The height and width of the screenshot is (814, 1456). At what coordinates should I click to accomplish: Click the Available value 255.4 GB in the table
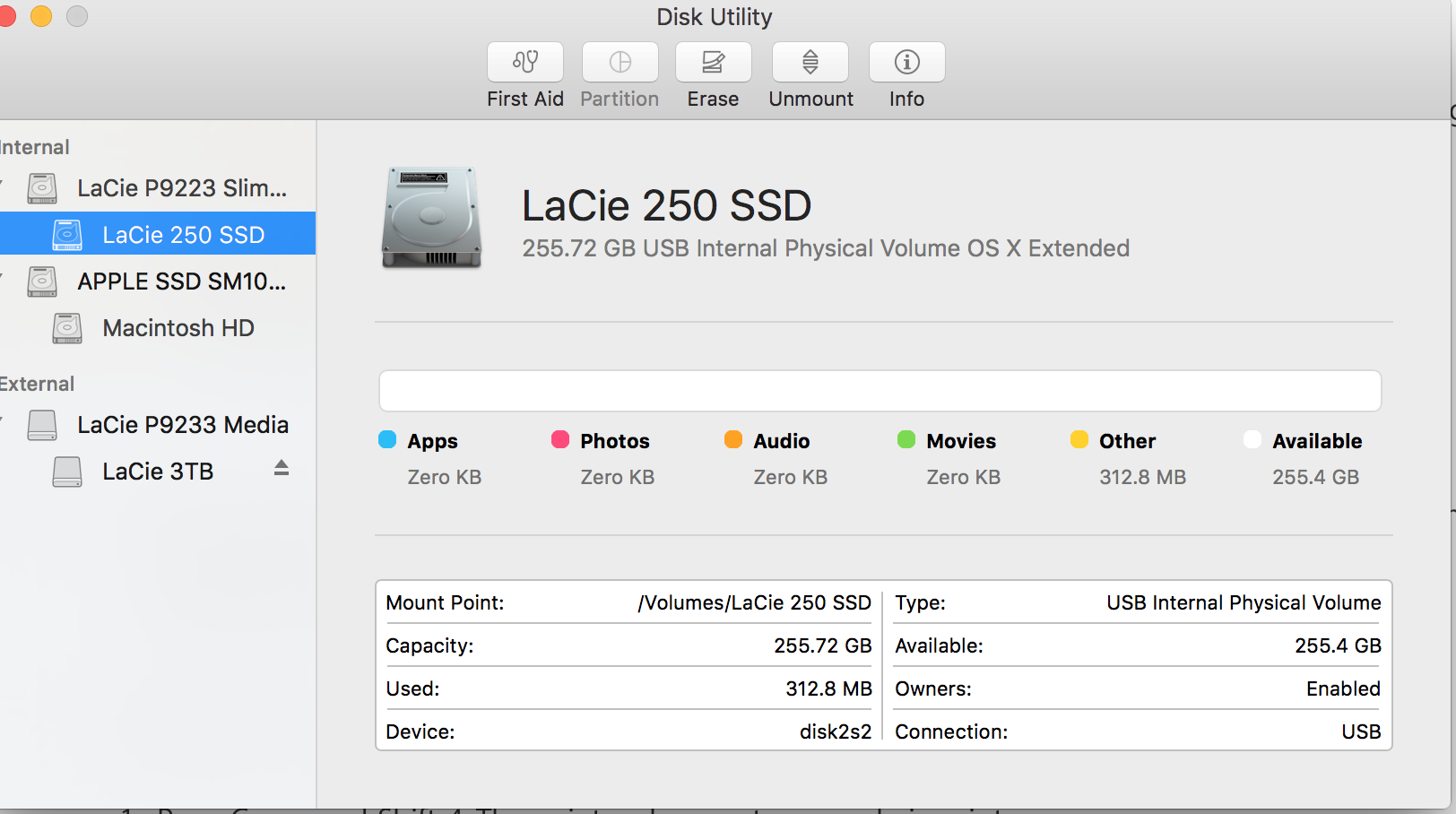coord(1338,645)
